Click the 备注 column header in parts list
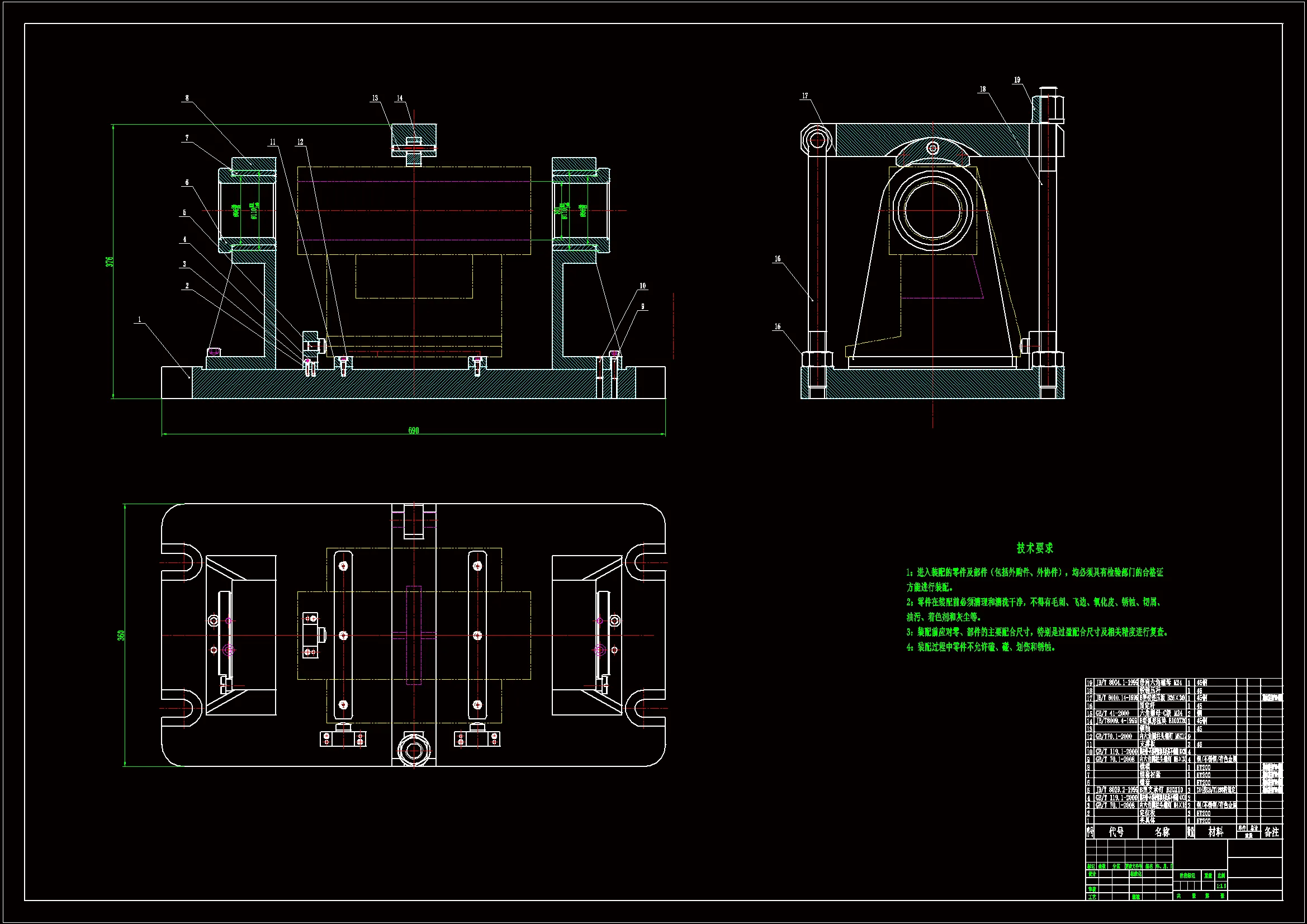The image size is (1307, 924). [1272, 832]
